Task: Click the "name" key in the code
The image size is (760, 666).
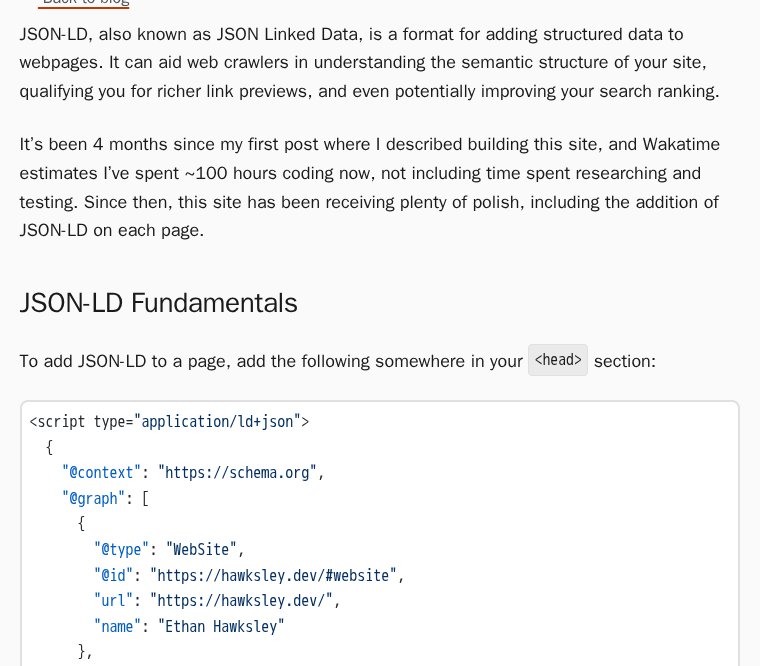Action: 117,627
